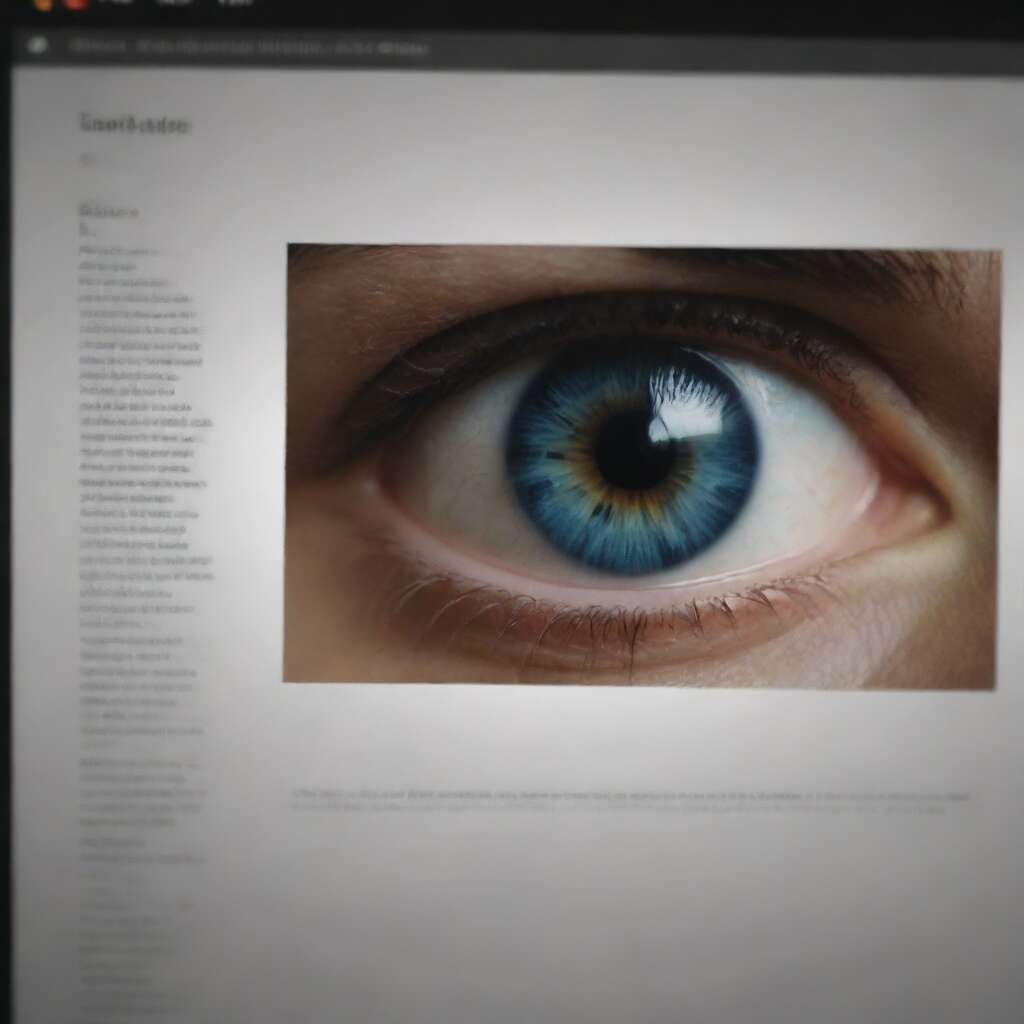Click the lower eyelashes in the eye photo

point(600,610)
